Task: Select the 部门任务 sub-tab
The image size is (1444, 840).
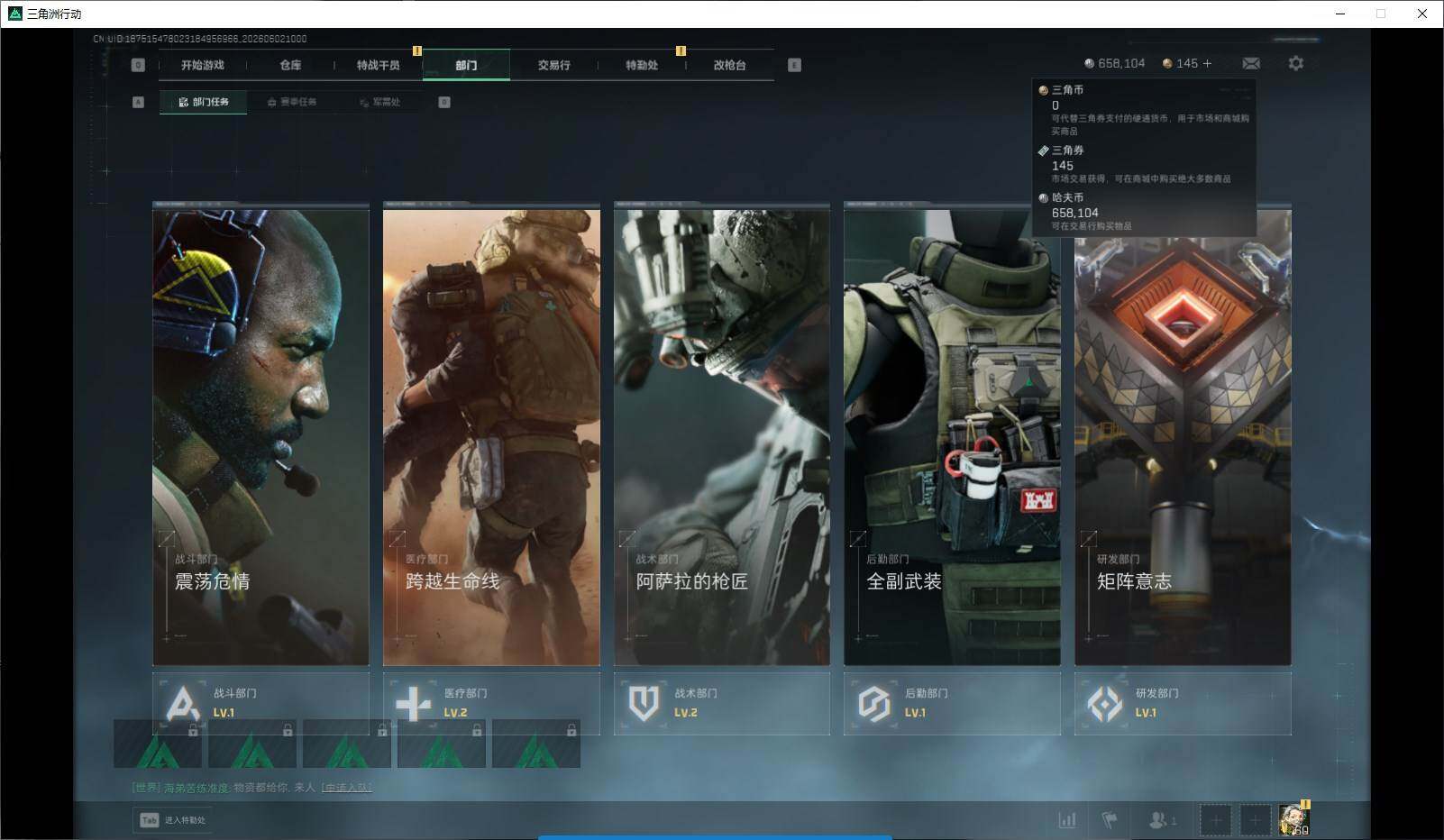Action: click(x=205, y=102)
